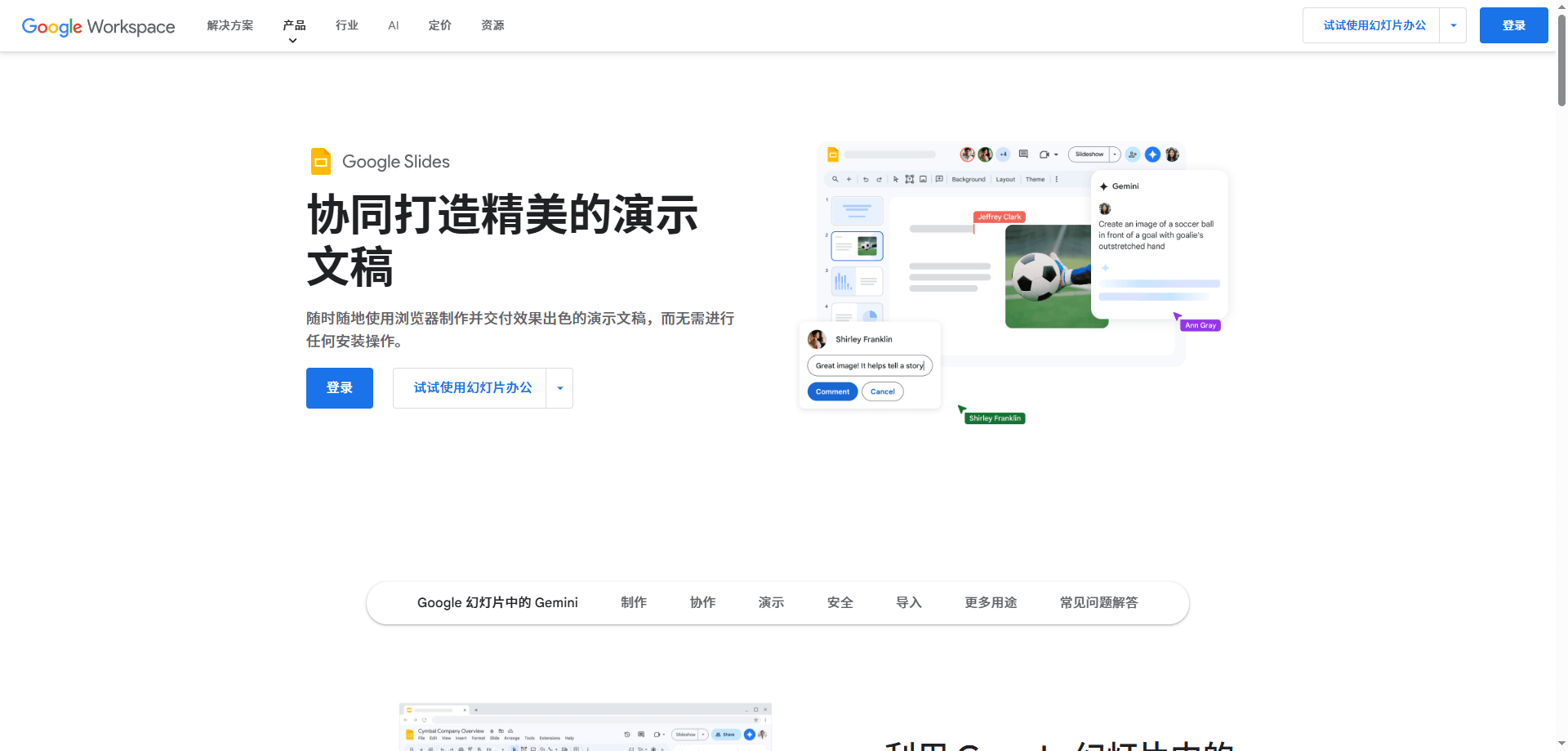Select the 演示 tab

pos(771,602)
